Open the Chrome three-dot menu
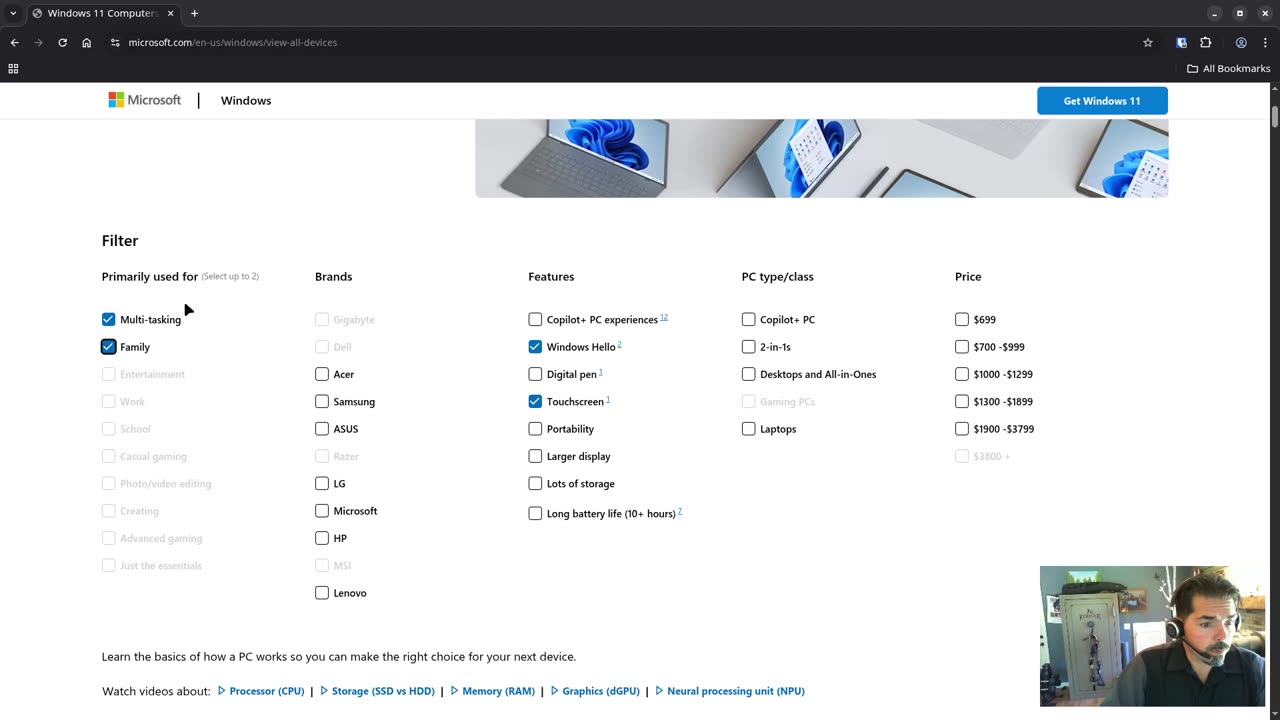The image size is (1280, 720). pyautogui.click(x=1265, y=42)
